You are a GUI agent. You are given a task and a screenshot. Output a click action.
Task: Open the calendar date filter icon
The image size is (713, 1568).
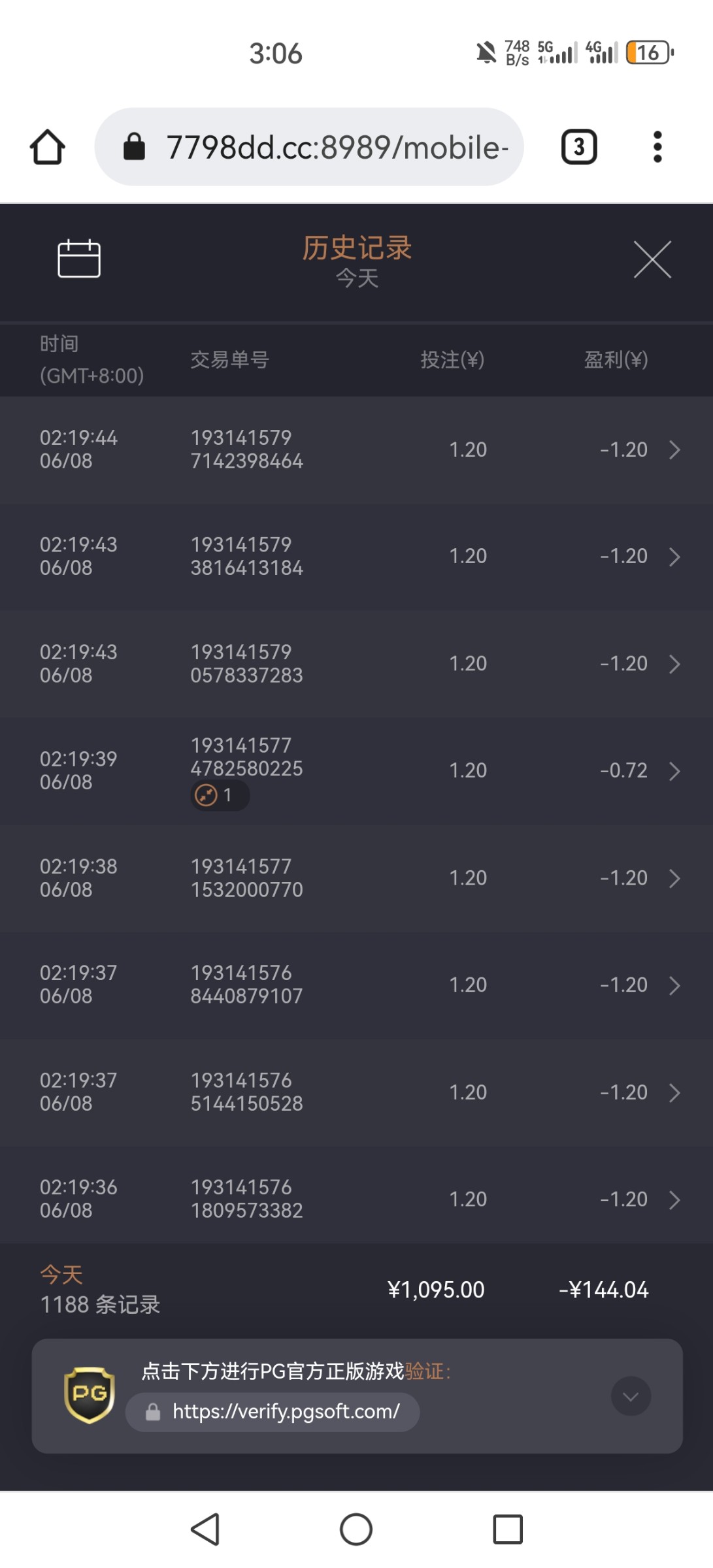tap(79, 259)
